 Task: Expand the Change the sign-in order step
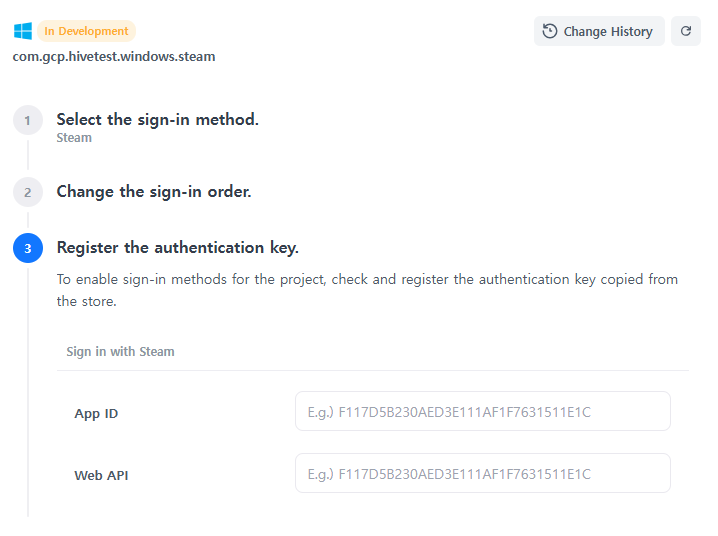pos(154,191)
